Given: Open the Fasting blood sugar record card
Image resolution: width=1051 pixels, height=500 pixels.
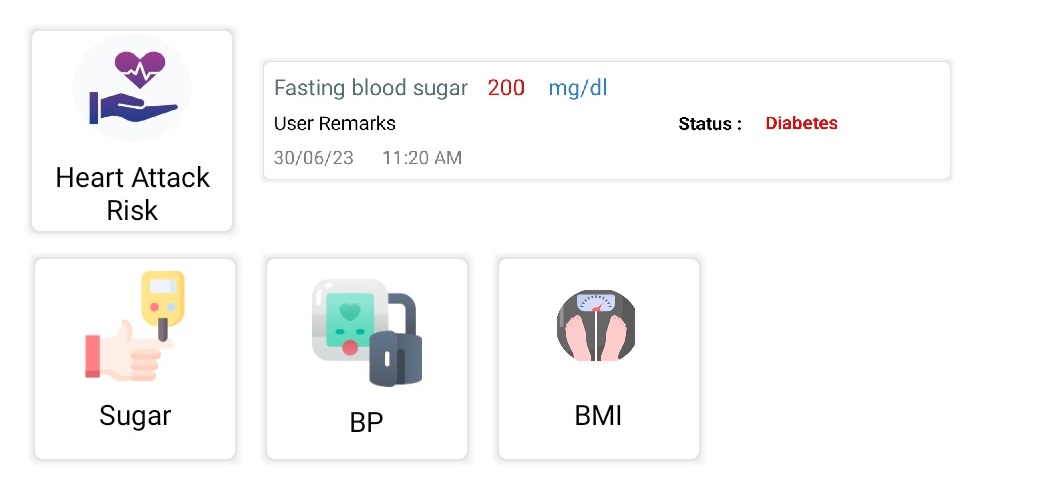Looking at the screenshot, I should (607, 121).
